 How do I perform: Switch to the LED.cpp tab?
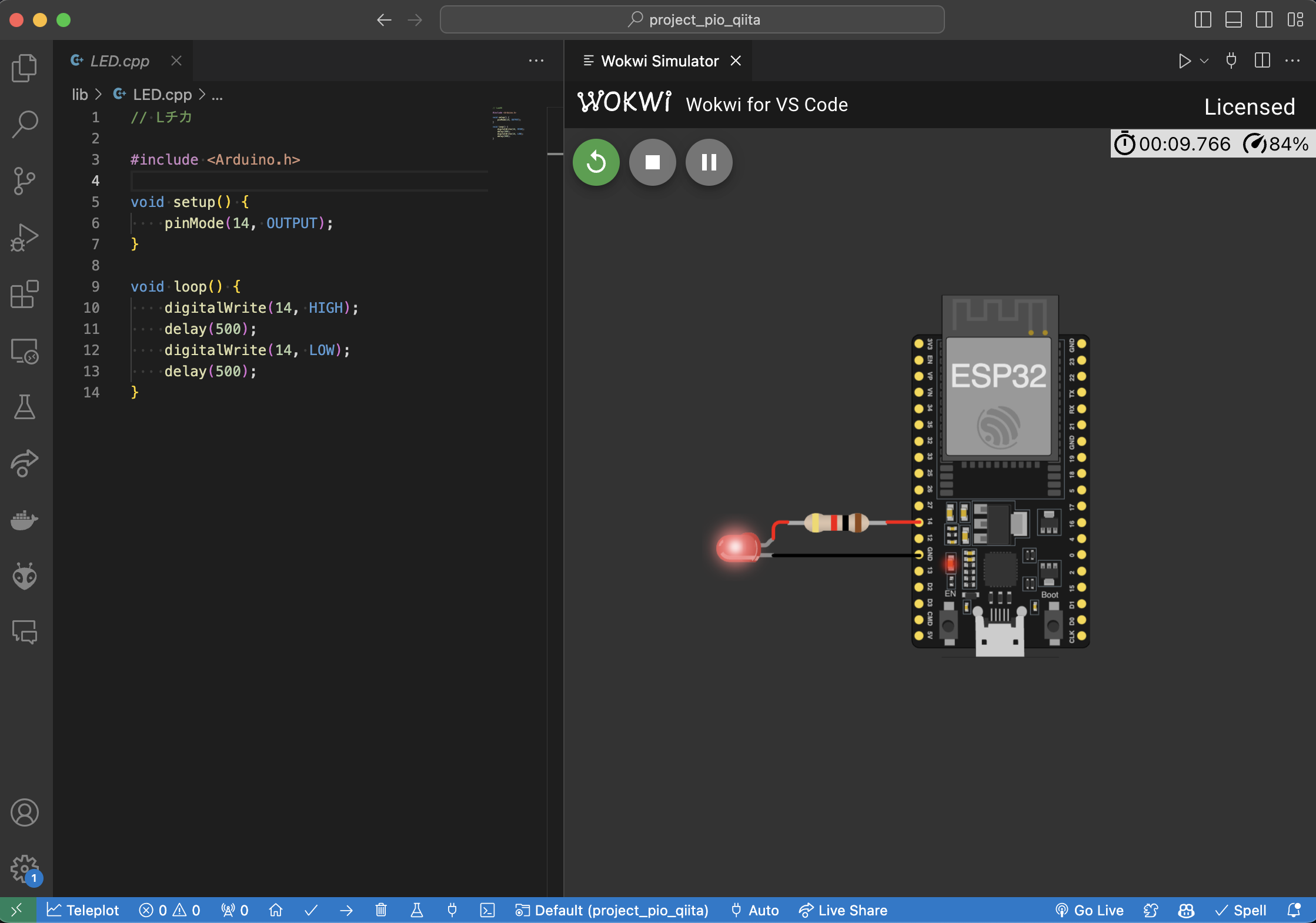(120, 61)
